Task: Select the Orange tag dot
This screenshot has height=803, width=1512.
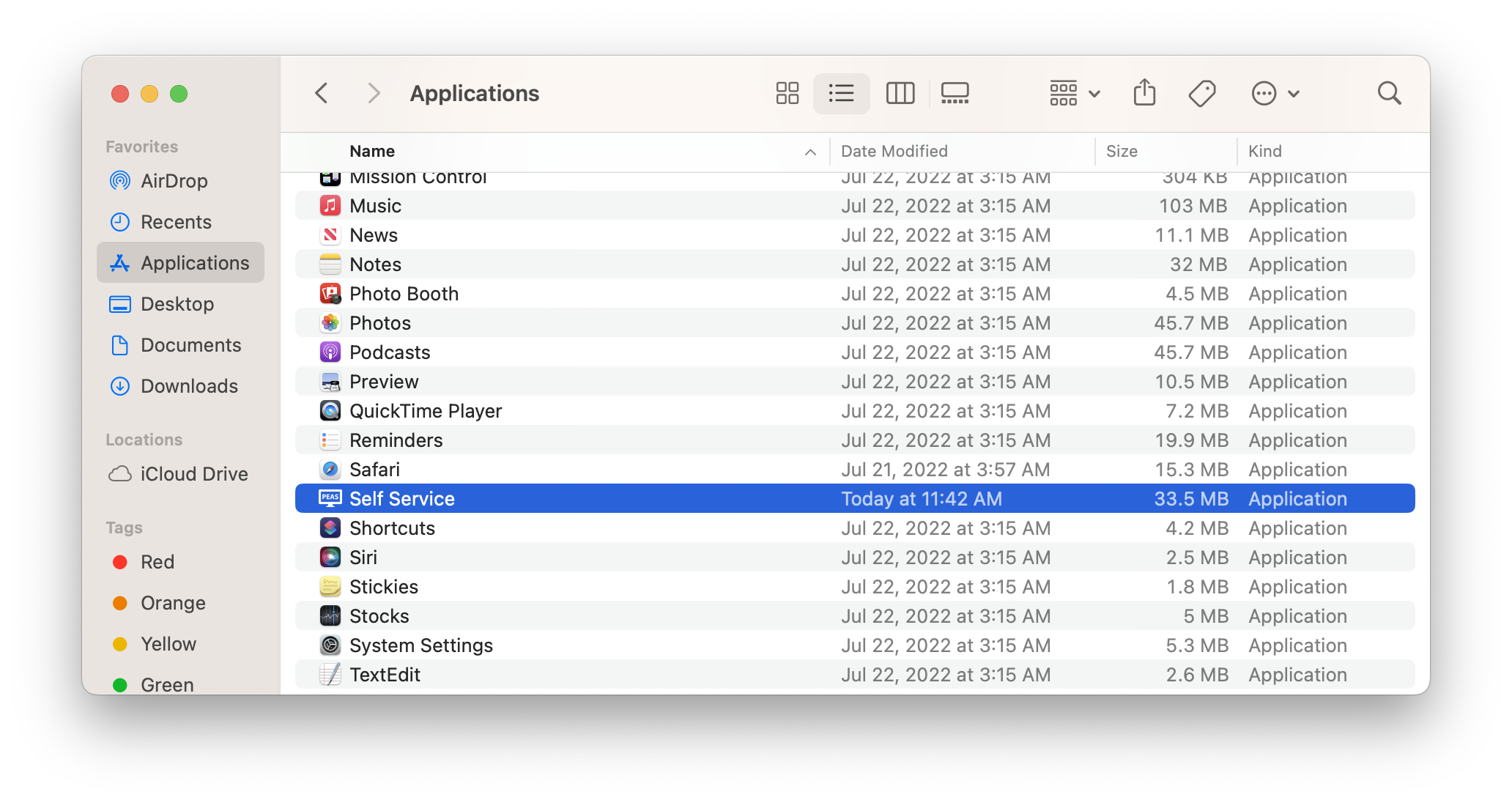Action: point(120,603)
